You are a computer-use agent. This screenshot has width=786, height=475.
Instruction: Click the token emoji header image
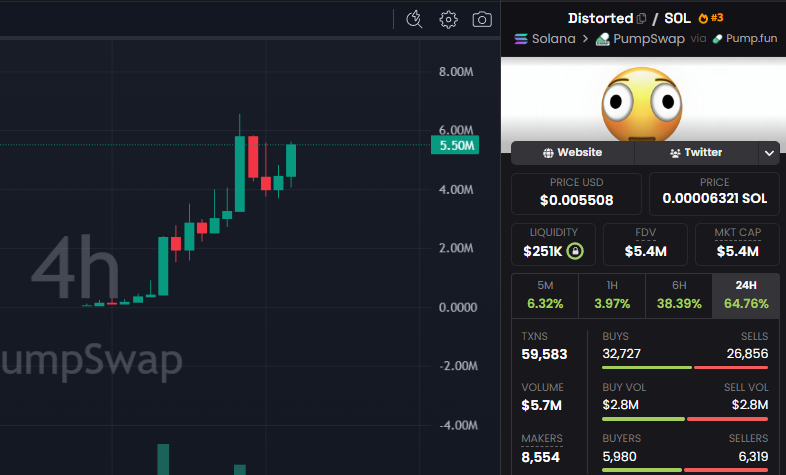(642, 104)
